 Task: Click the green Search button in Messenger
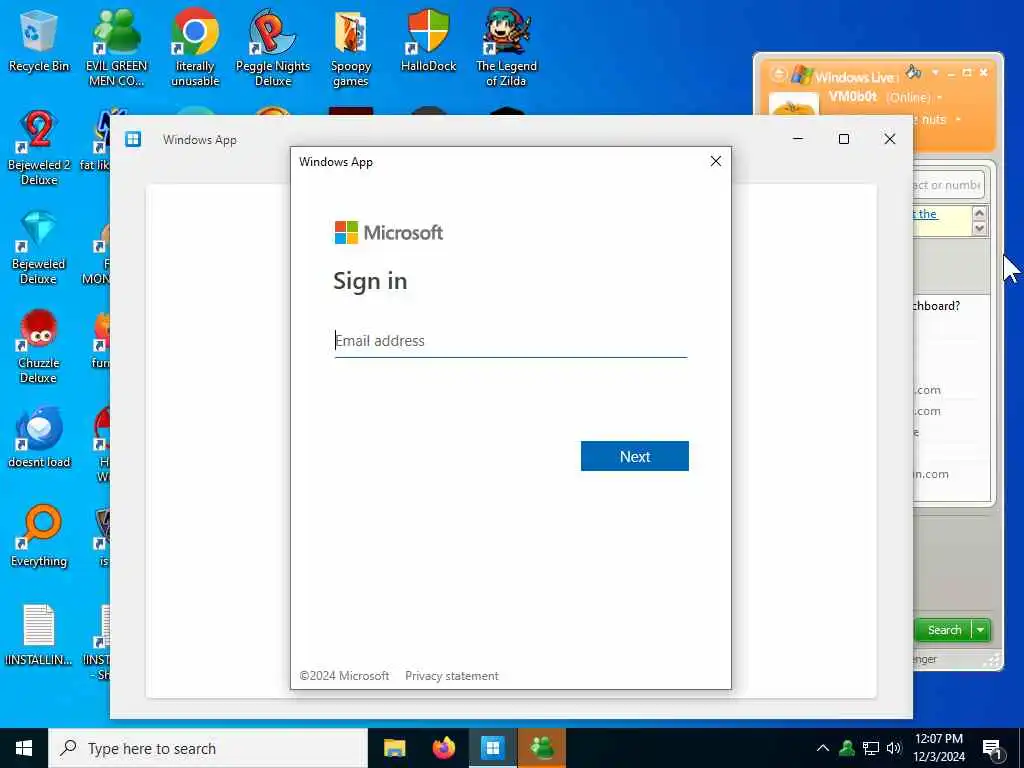click(x=943, y=630)
